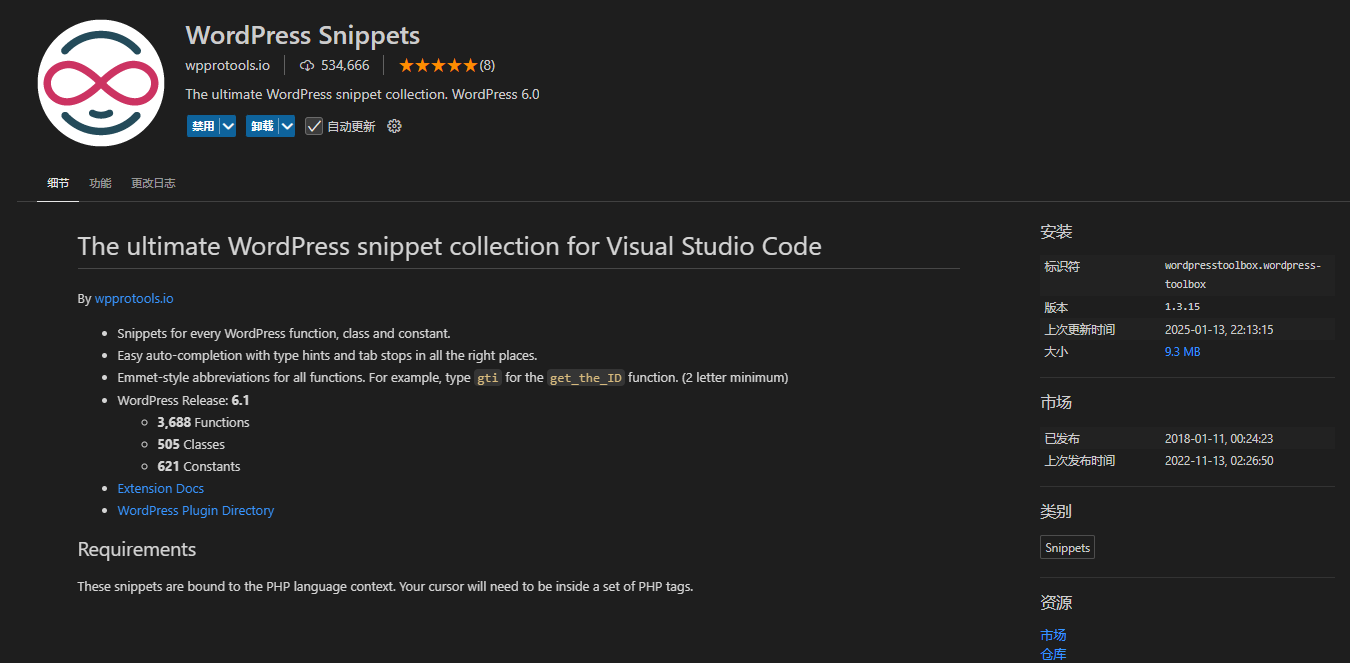Click the '3,688 Functions' list item
The height and width of the screenshot is (663, 1350).
pos(203,422)
